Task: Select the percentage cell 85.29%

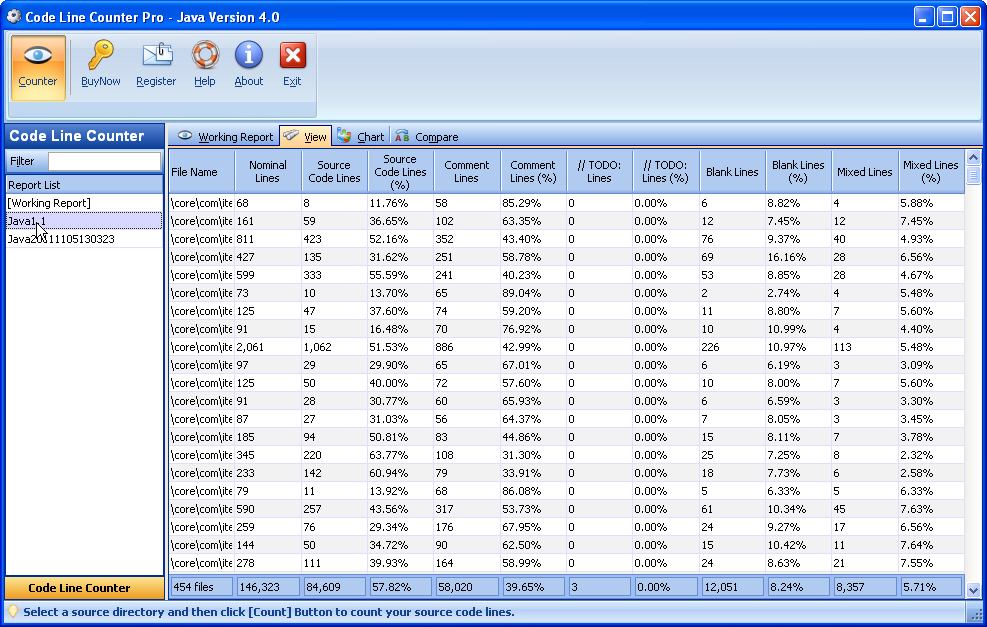Action: tap(533, 203)
